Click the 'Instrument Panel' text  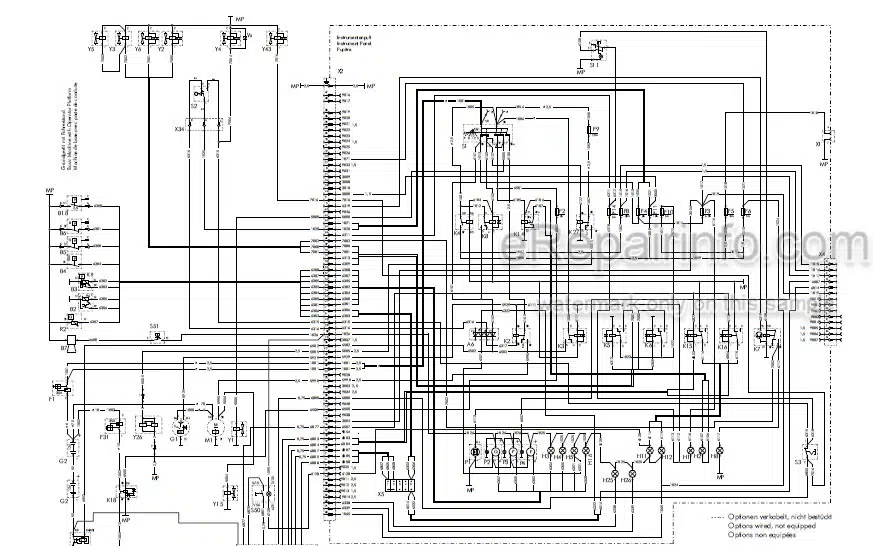coord(353,42)
